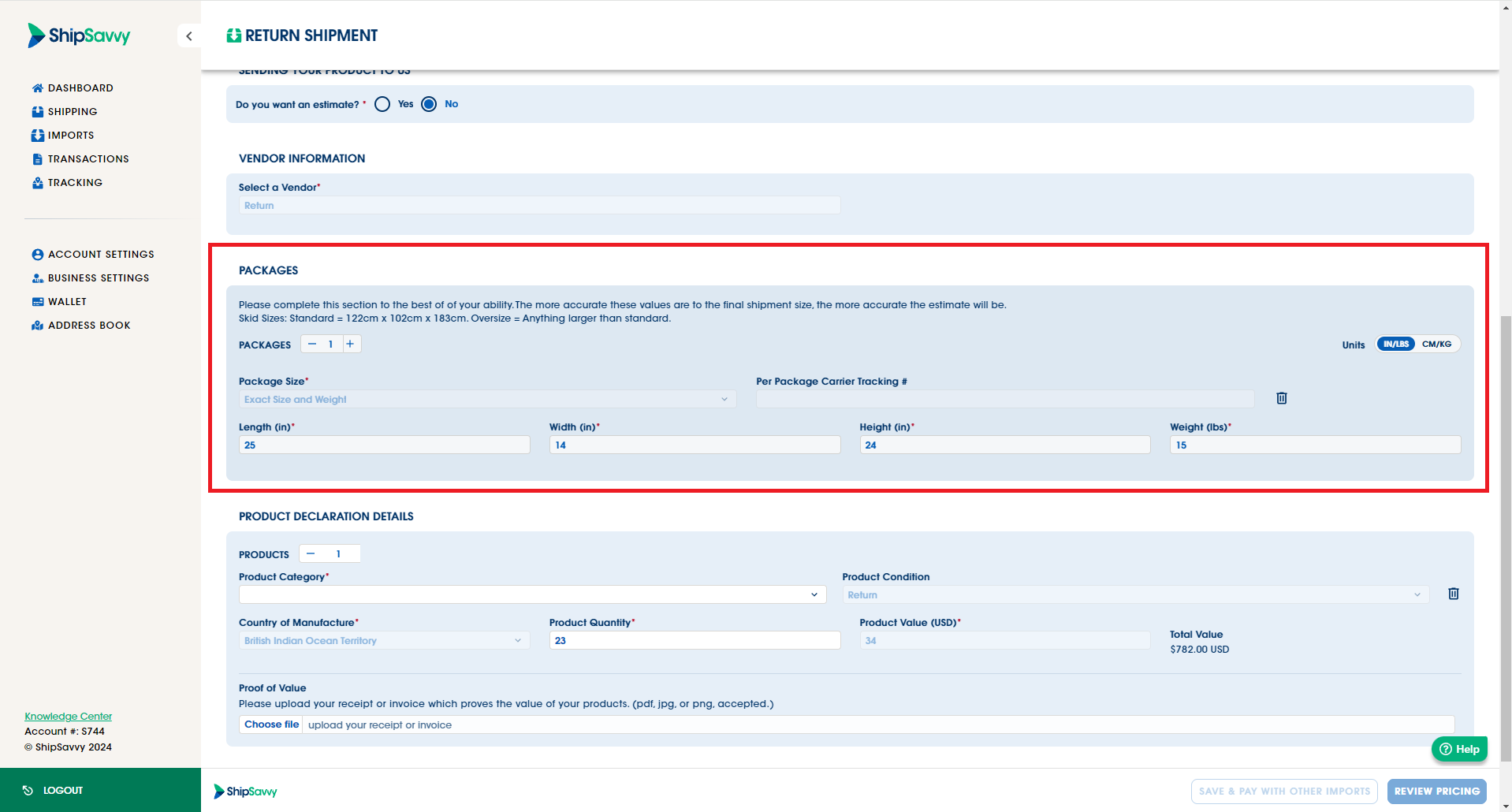1512x812 pixels.
Task: Open the Package Size dropdown
Action: 487,400
